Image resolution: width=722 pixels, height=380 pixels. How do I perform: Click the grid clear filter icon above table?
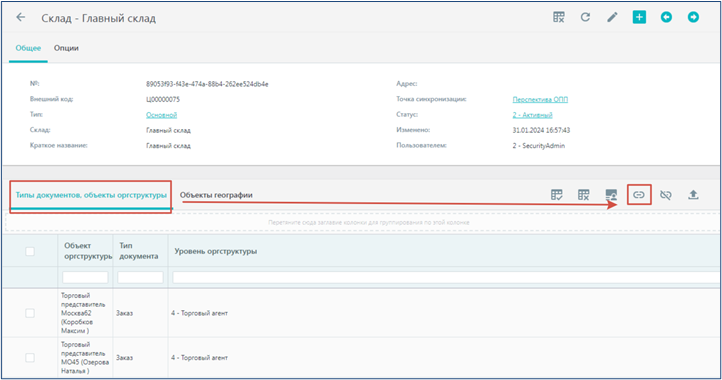(583, 195)
